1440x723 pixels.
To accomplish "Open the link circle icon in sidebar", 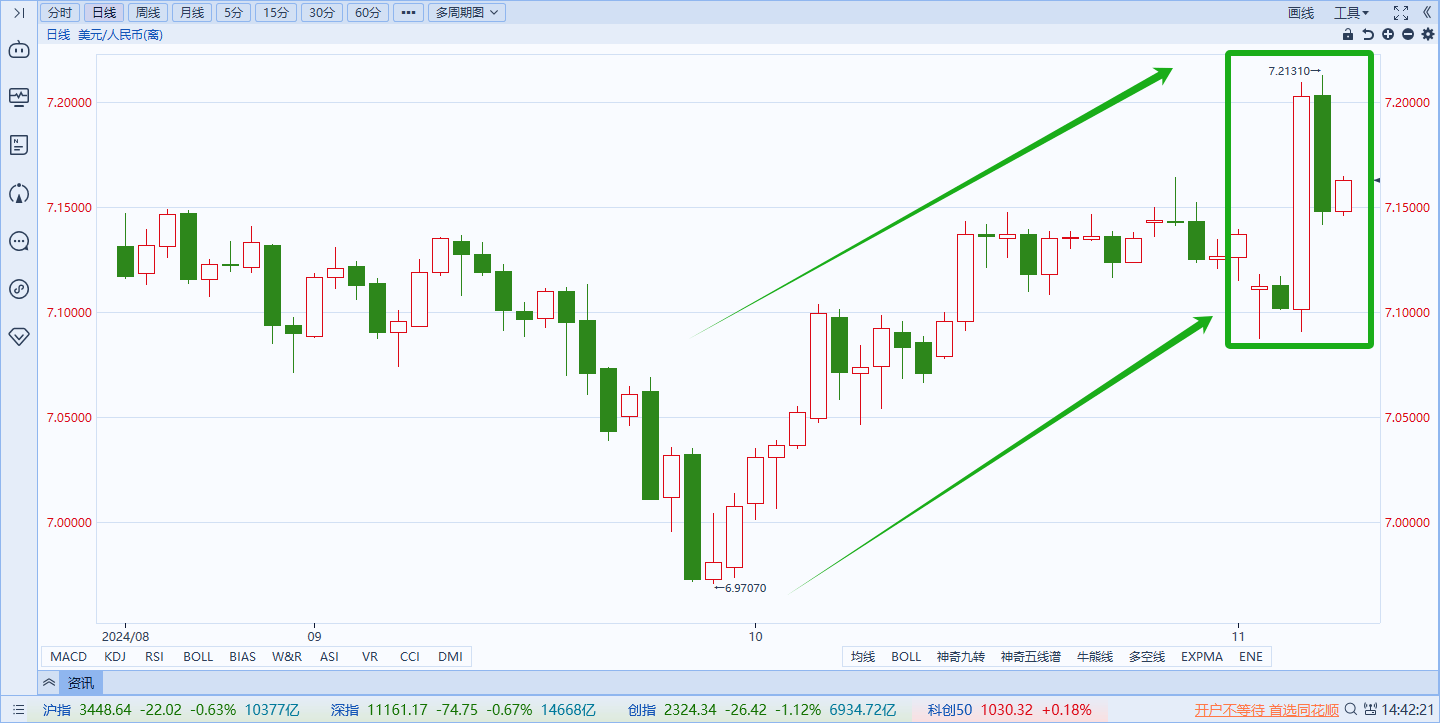I will coord(19,289).
